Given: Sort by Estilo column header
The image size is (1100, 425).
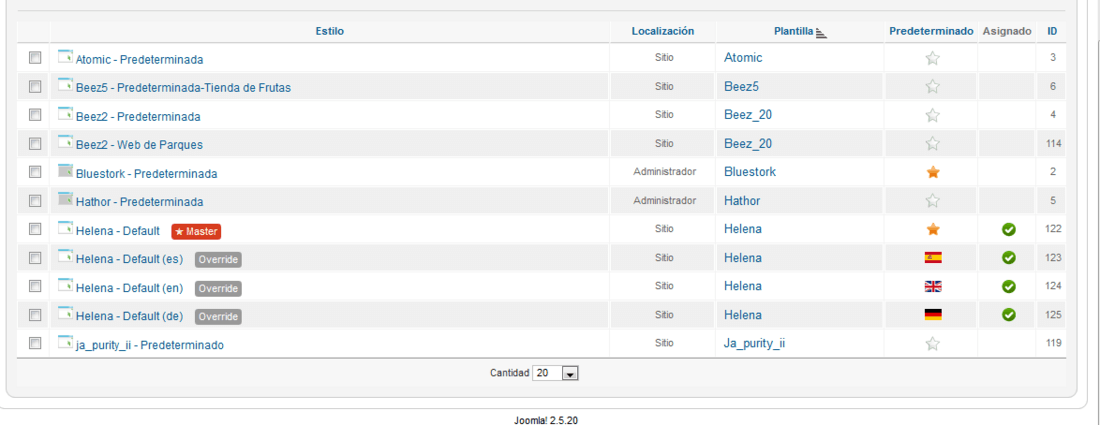Looking at the screenshot, I should pos(330,32).
